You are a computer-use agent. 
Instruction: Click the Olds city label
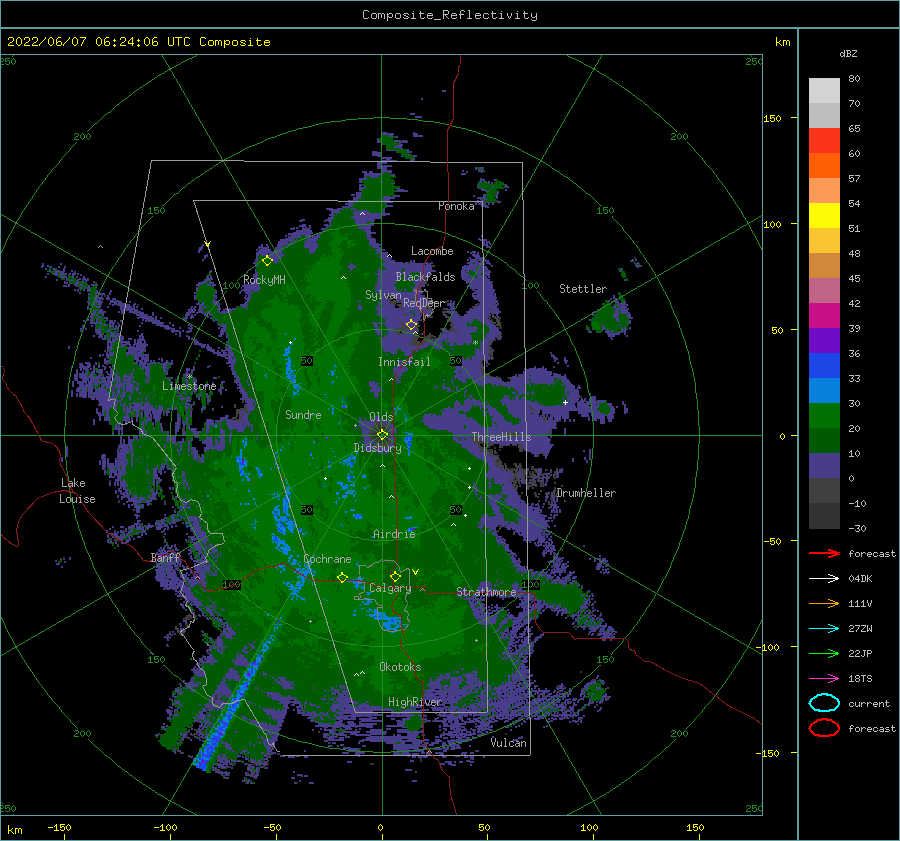coord(381,416)
